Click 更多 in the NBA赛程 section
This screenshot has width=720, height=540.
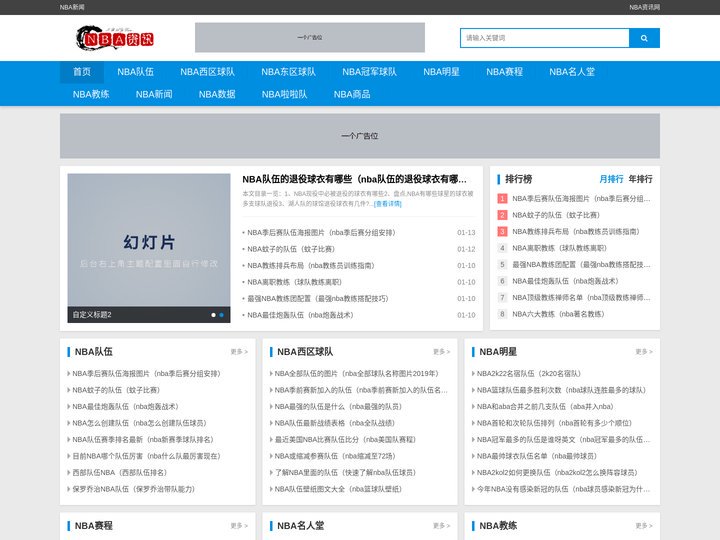tap(239, 526)
